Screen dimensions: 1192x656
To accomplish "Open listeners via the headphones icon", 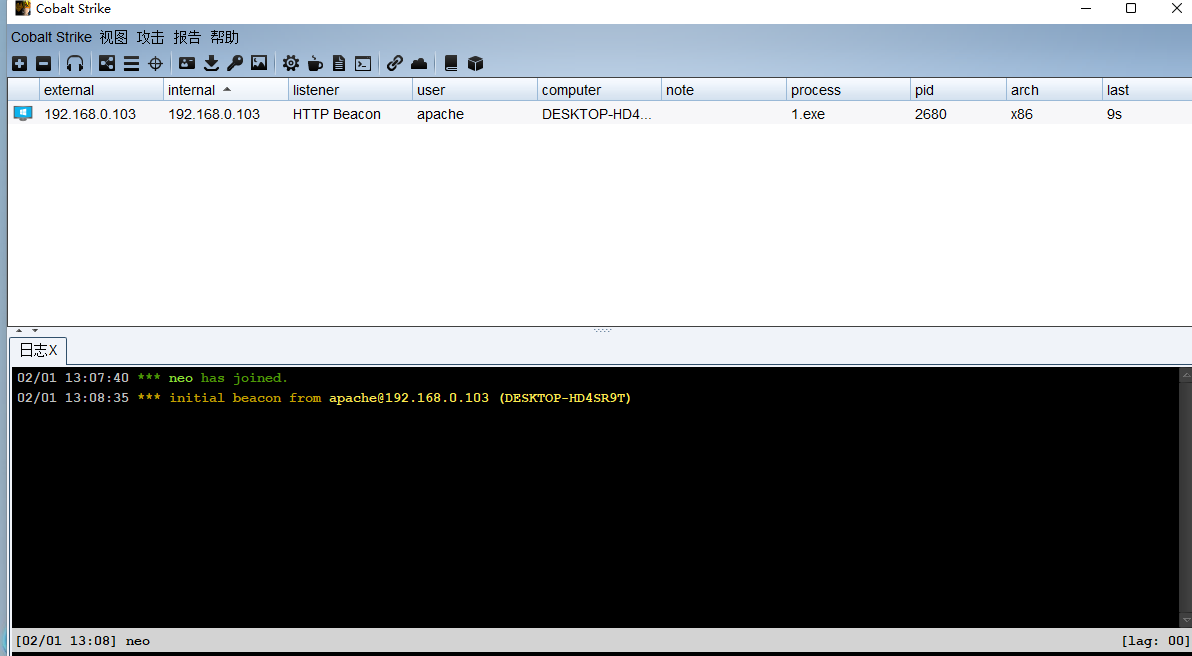I will click(74, 64).
